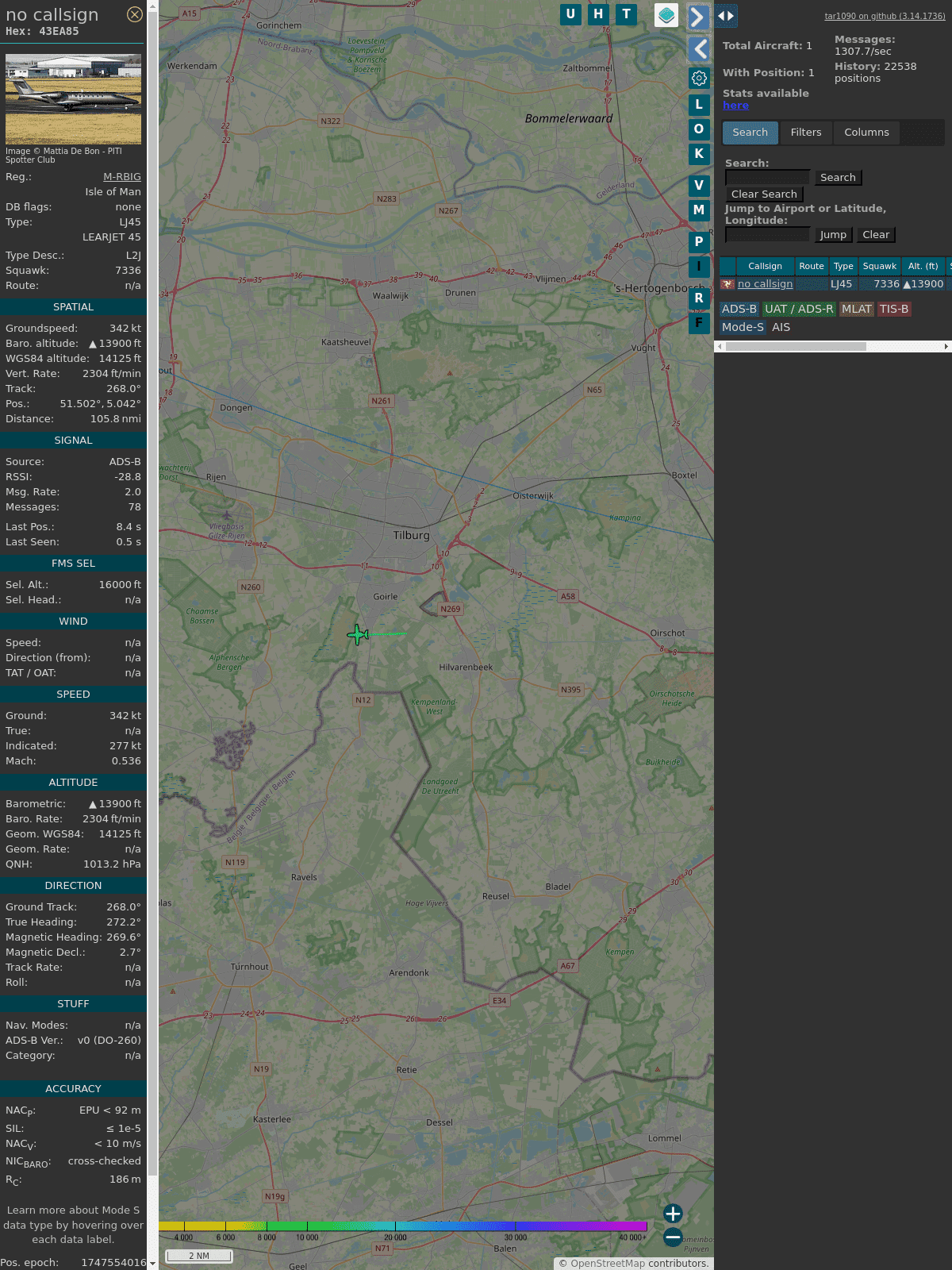The width and height of the screenshot is (952, 1270).
Task: Click the Hex: 43EA85 text
Action: click(x=42, y=32)
